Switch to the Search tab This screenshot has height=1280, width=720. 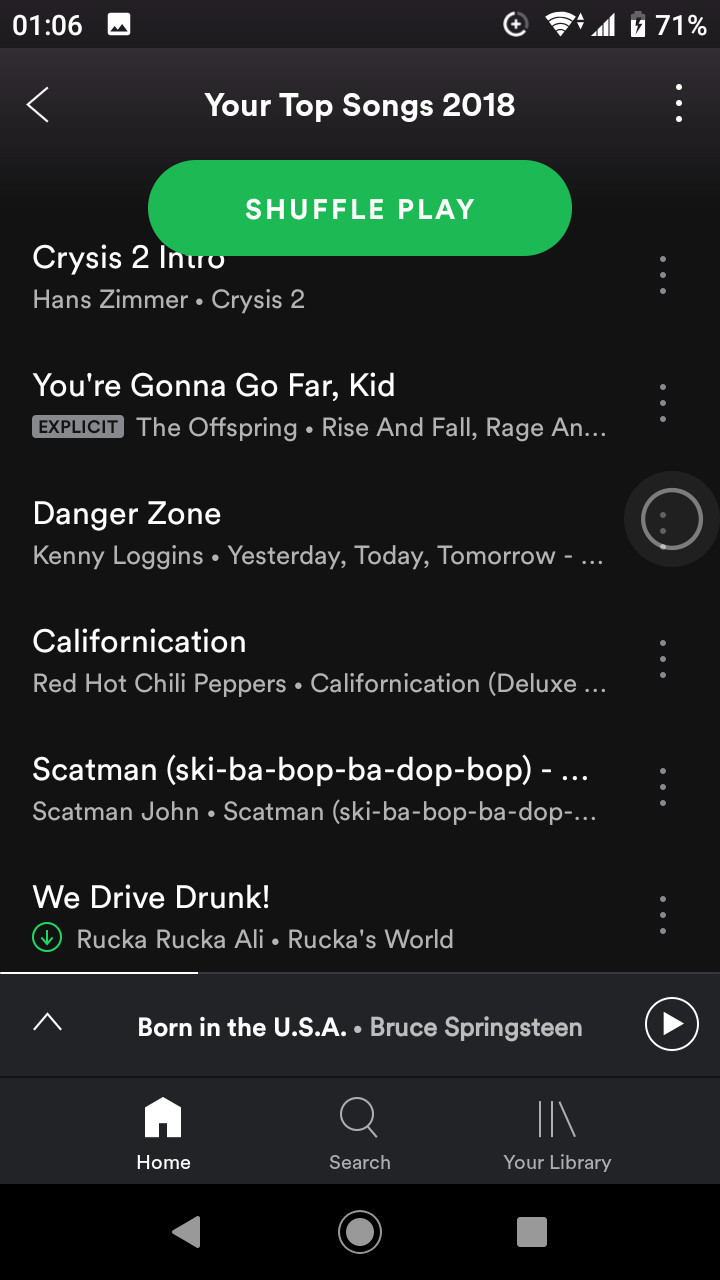click(359, 1133)
